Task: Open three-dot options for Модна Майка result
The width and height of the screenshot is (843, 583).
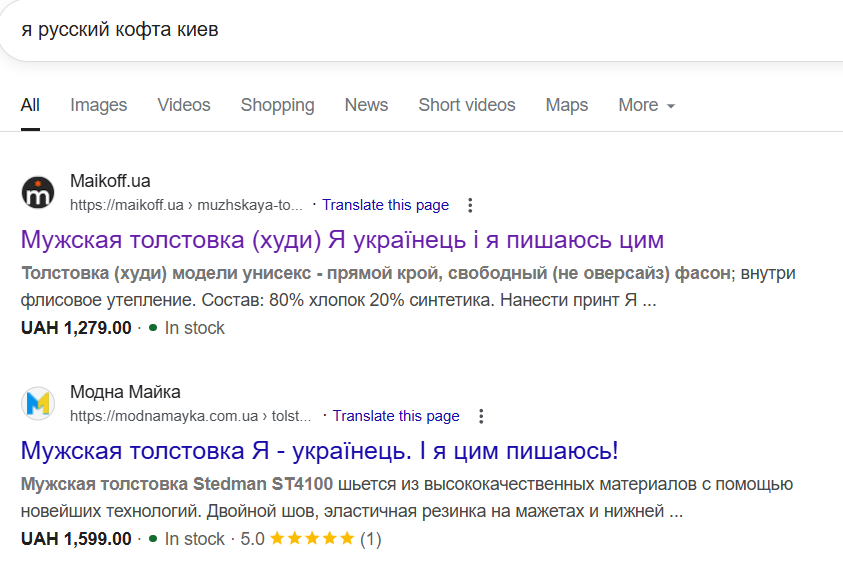Action: pos(481,416)
